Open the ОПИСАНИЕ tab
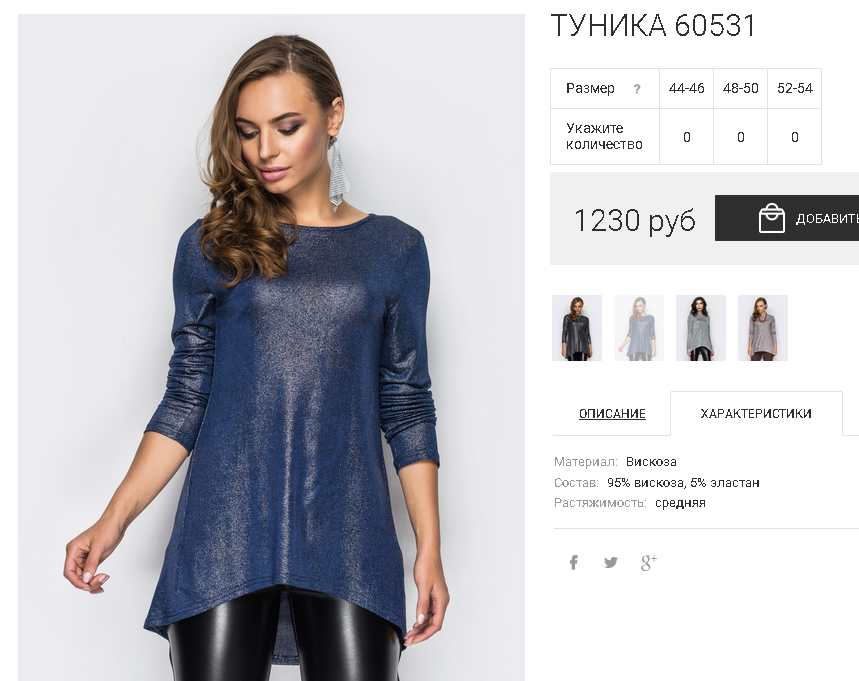Screen dimensions: 859x681 pyautogui.click(x=612, y=414)
